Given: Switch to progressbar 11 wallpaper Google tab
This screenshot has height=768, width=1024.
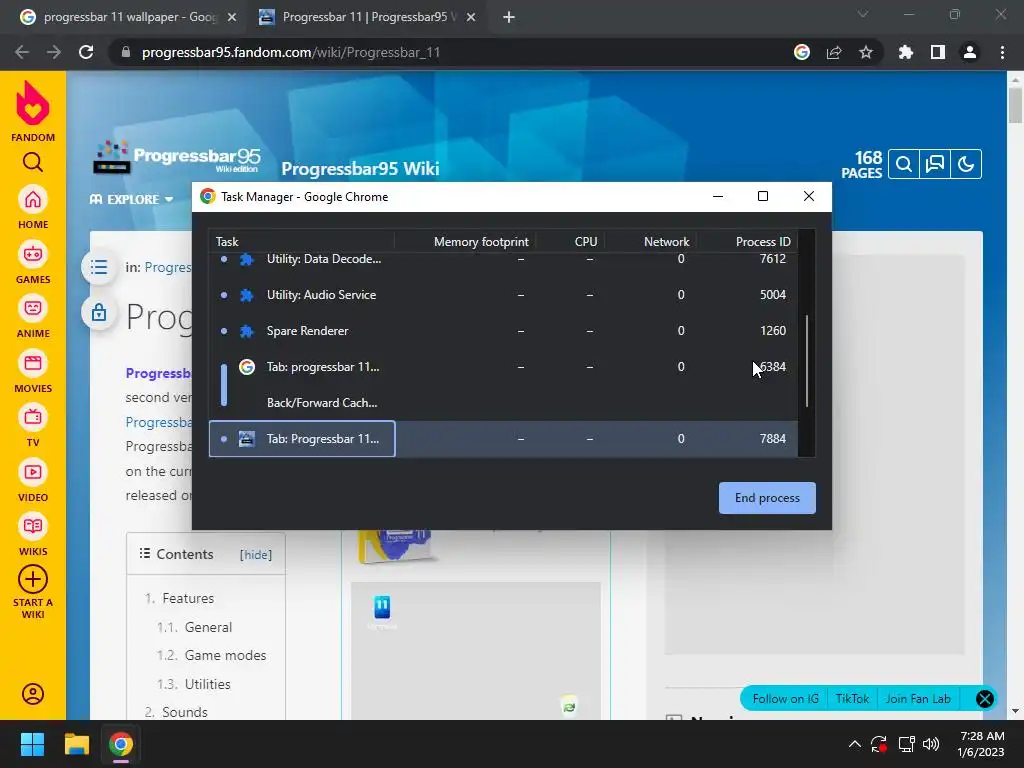Looking at the screenshot, I should click(129, 17).
